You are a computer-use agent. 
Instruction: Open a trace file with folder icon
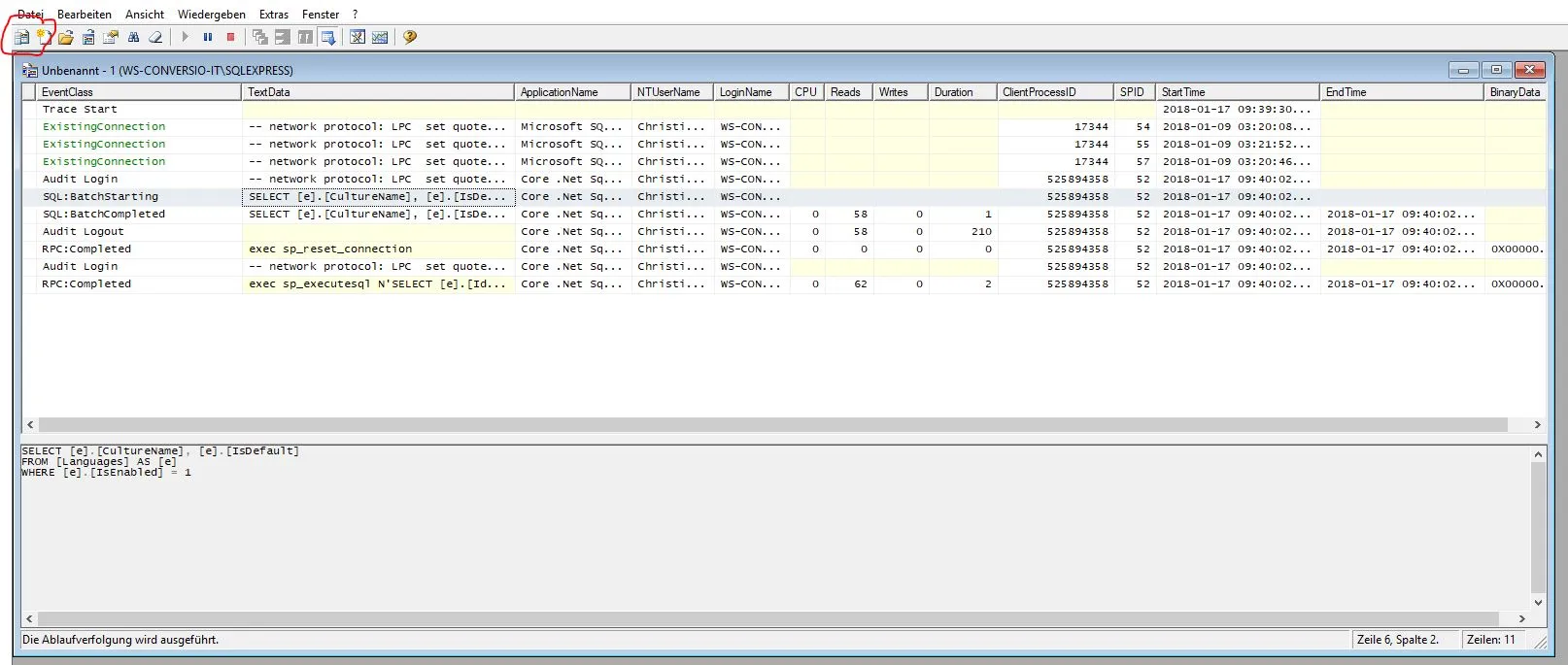[x=66, y=38]
